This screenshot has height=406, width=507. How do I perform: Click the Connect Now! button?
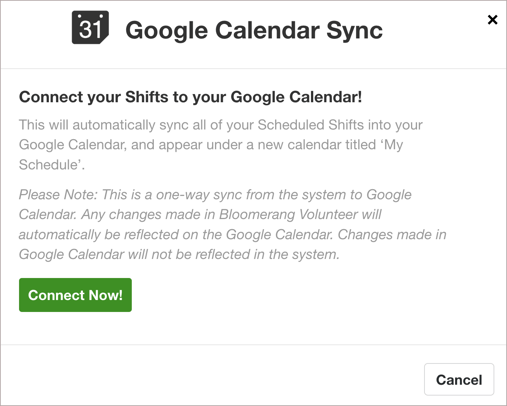click(x=75, y=295)
